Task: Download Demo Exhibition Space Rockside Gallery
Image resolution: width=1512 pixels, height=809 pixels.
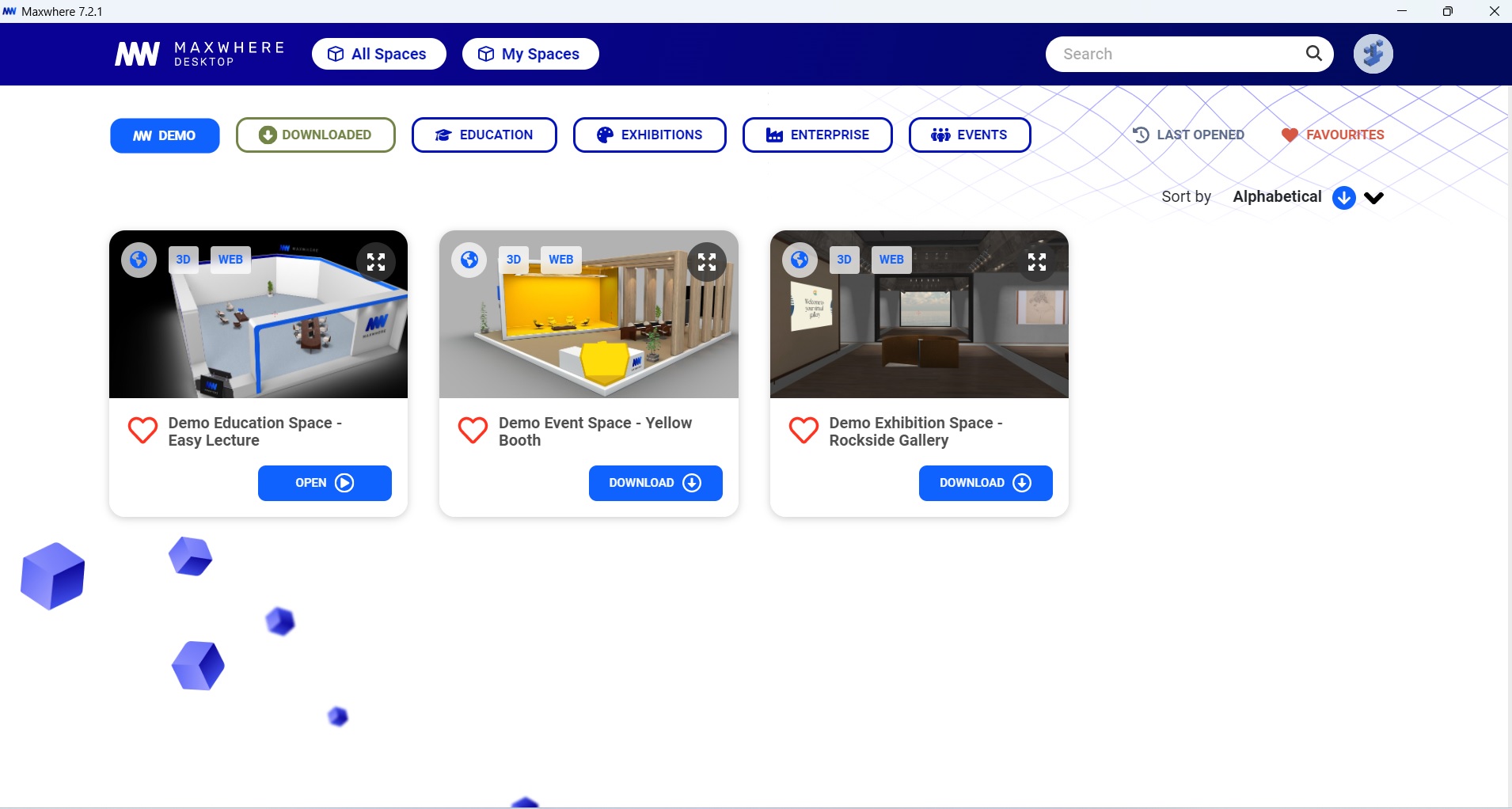Action: tap(986, 483)
